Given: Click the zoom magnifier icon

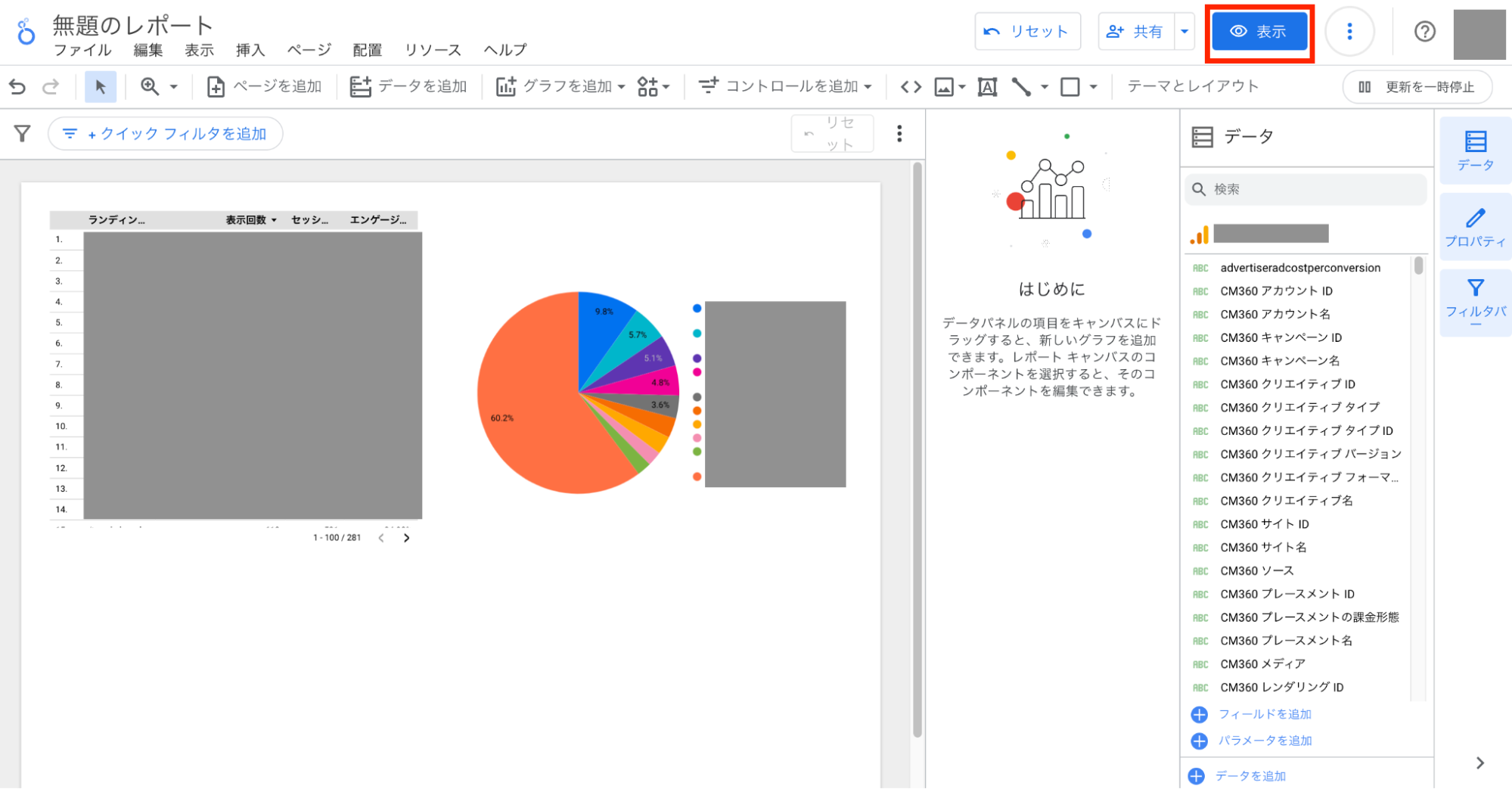Looking at the screenshot, I should click(x=150, y=87).
